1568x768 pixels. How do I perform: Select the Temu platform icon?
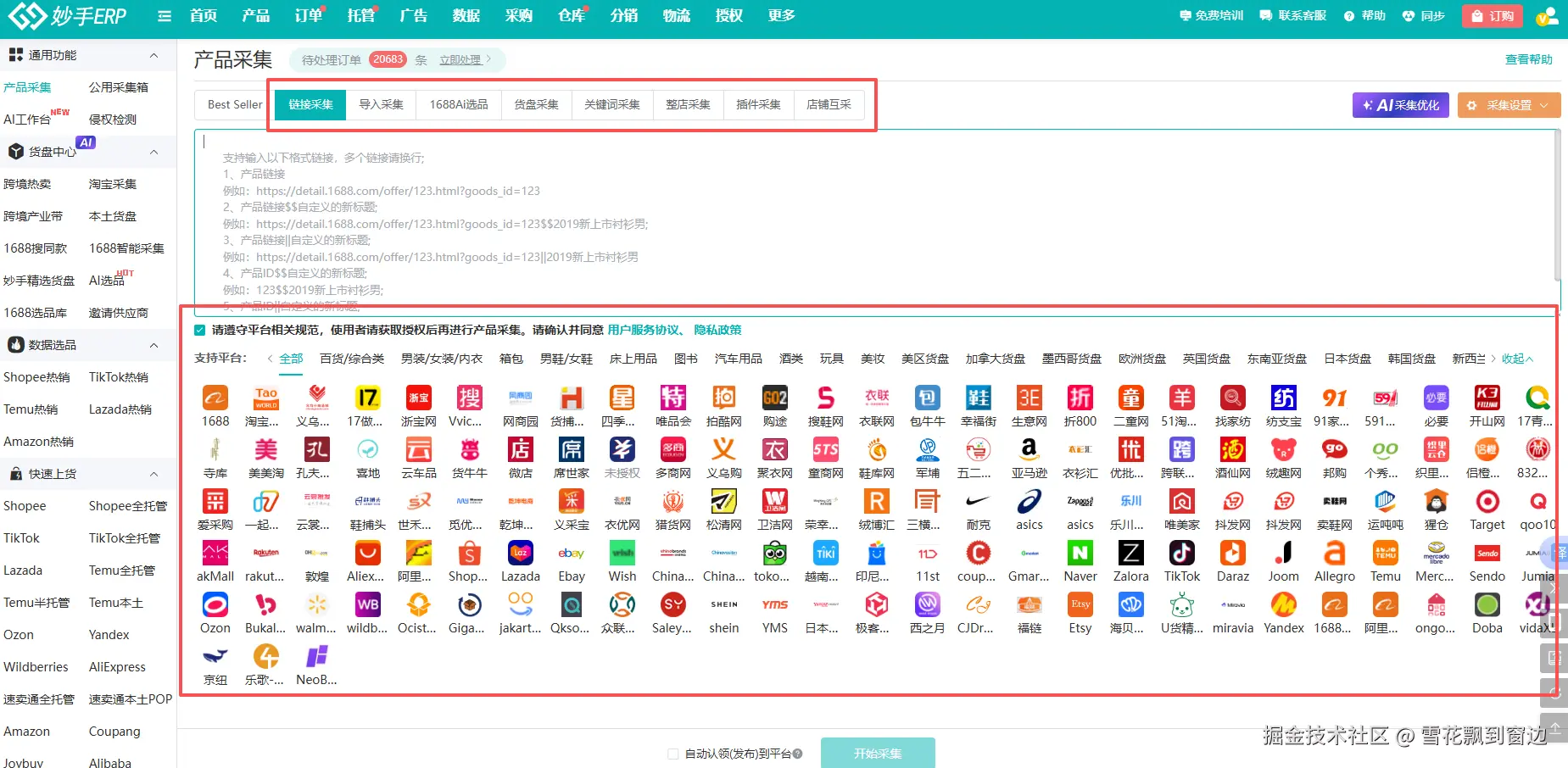1386,553
